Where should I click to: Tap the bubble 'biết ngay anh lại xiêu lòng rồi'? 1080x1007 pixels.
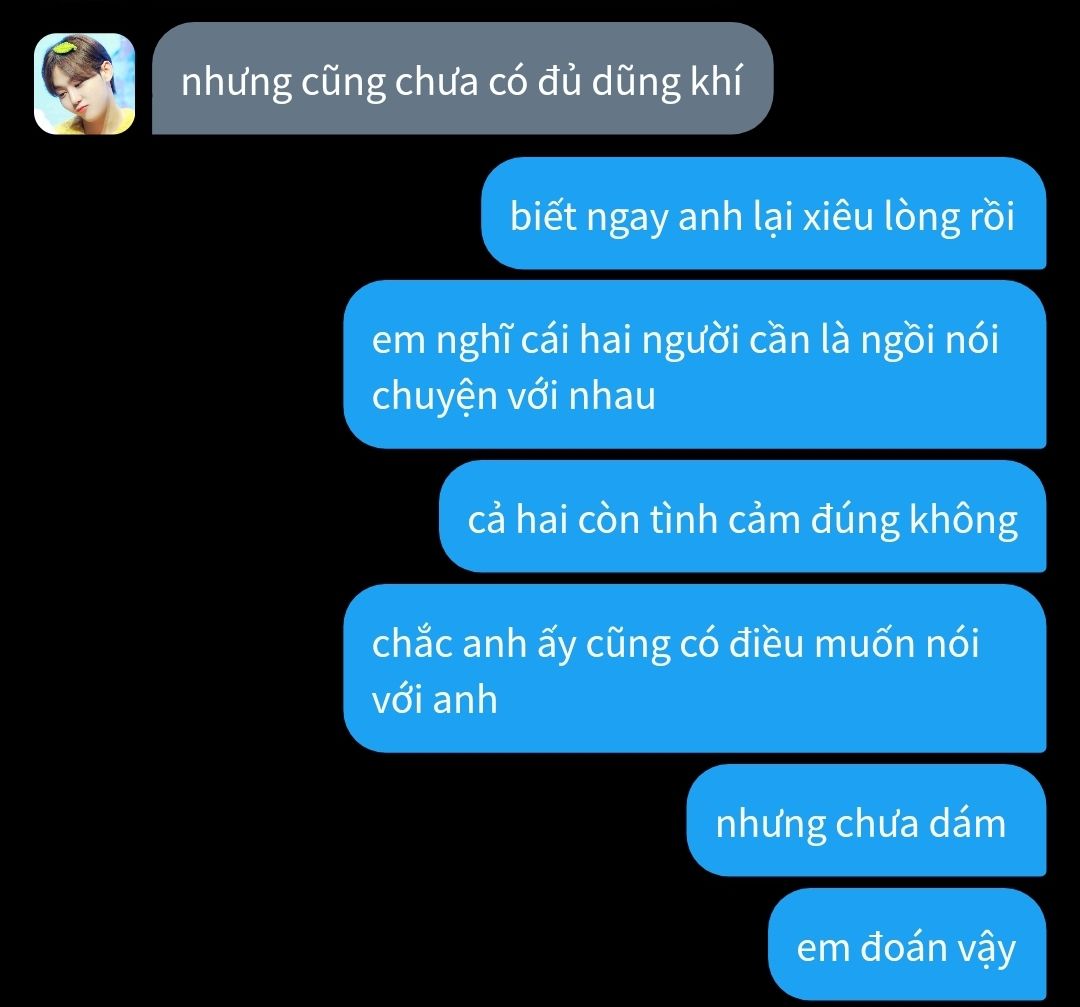(x=763, y=213)
